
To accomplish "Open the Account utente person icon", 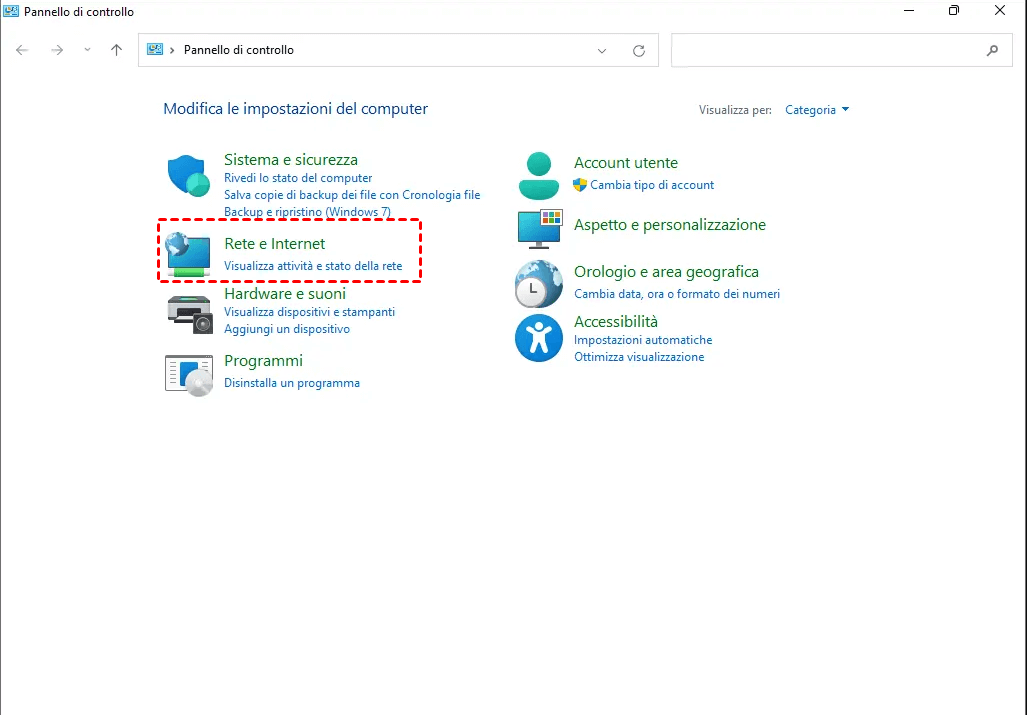I will click(538, 175).
